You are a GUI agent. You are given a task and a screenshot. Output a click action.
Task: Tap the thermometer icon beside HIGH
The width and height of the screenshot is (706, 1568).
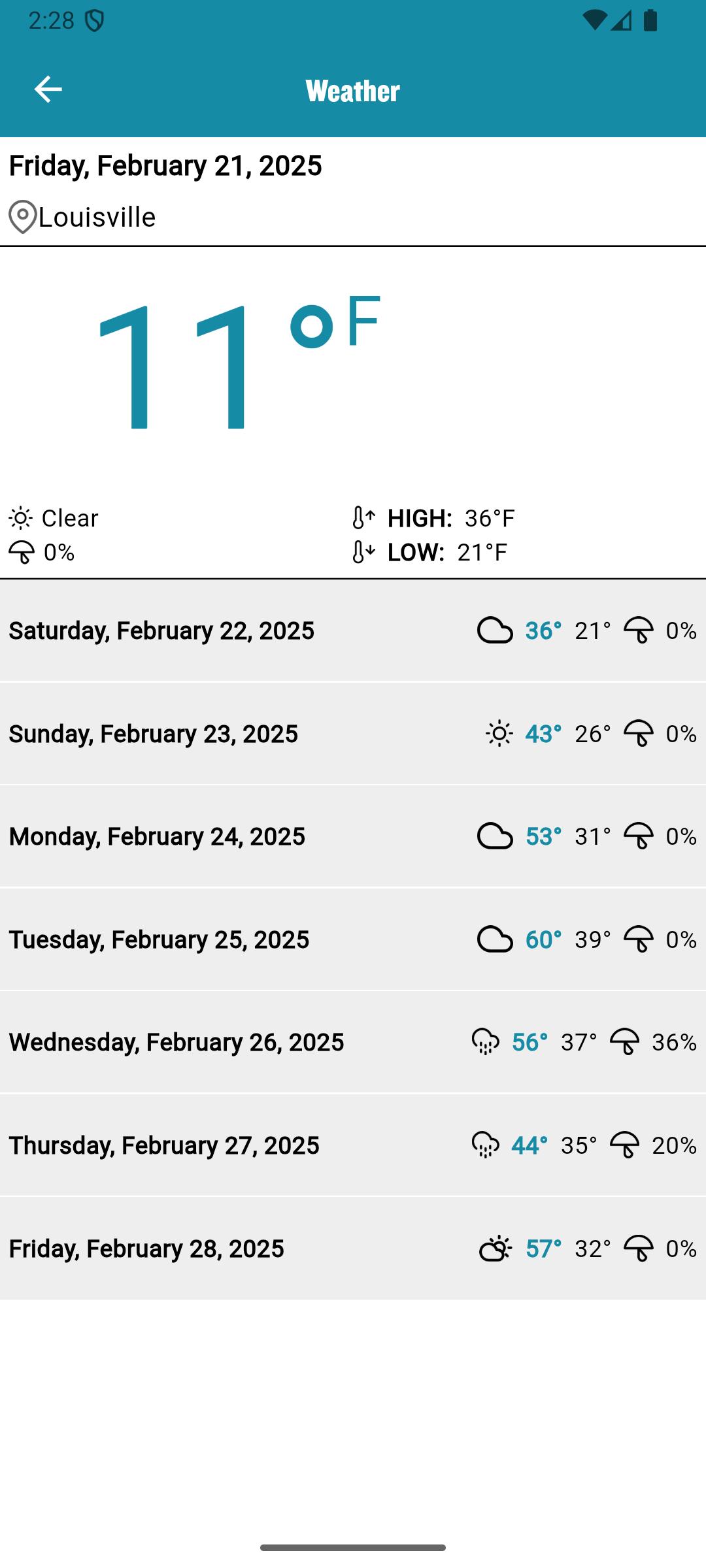click(363, 517)
